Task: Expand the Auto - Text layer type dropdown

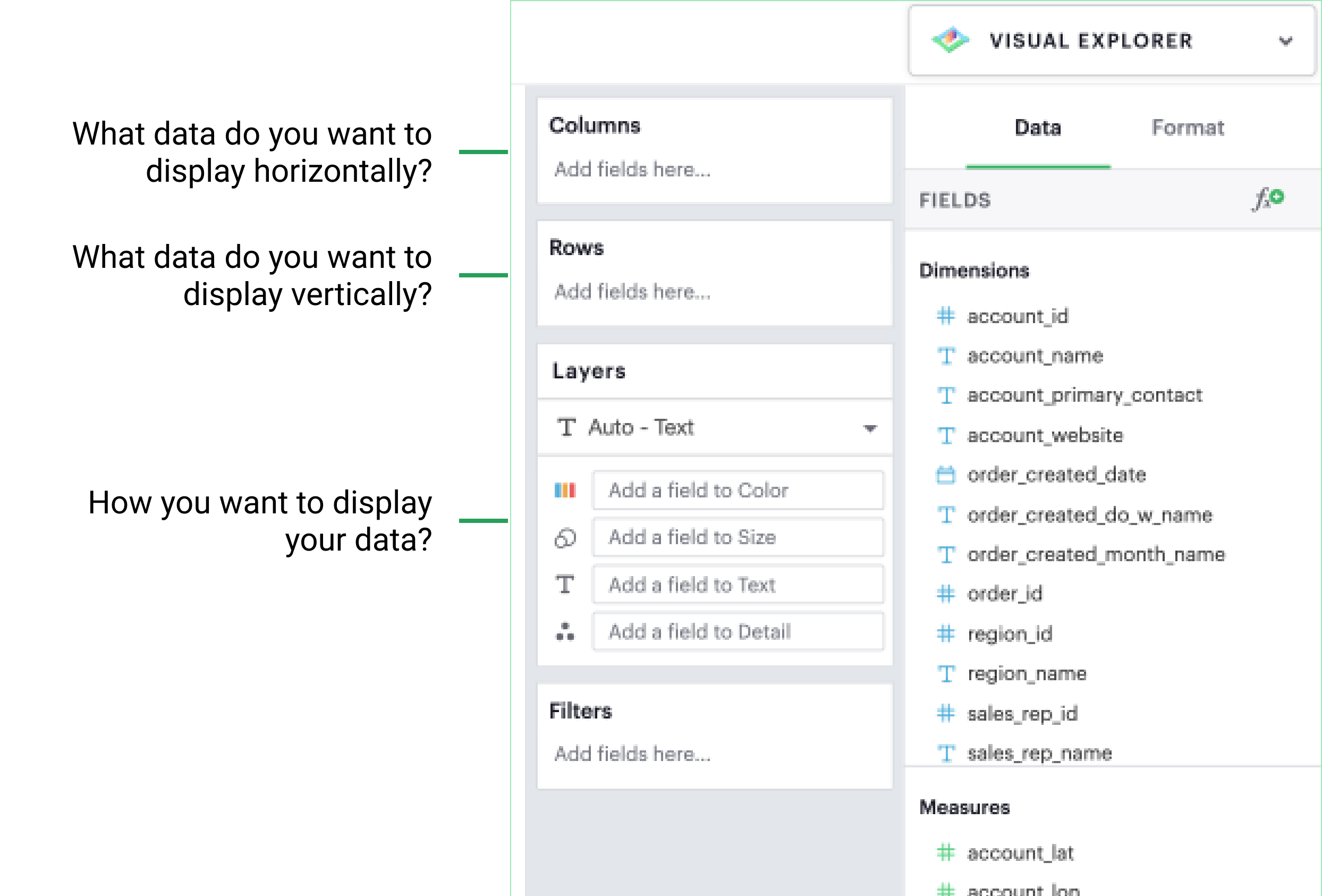Action: pyautogui.click(x=869, y=428)
